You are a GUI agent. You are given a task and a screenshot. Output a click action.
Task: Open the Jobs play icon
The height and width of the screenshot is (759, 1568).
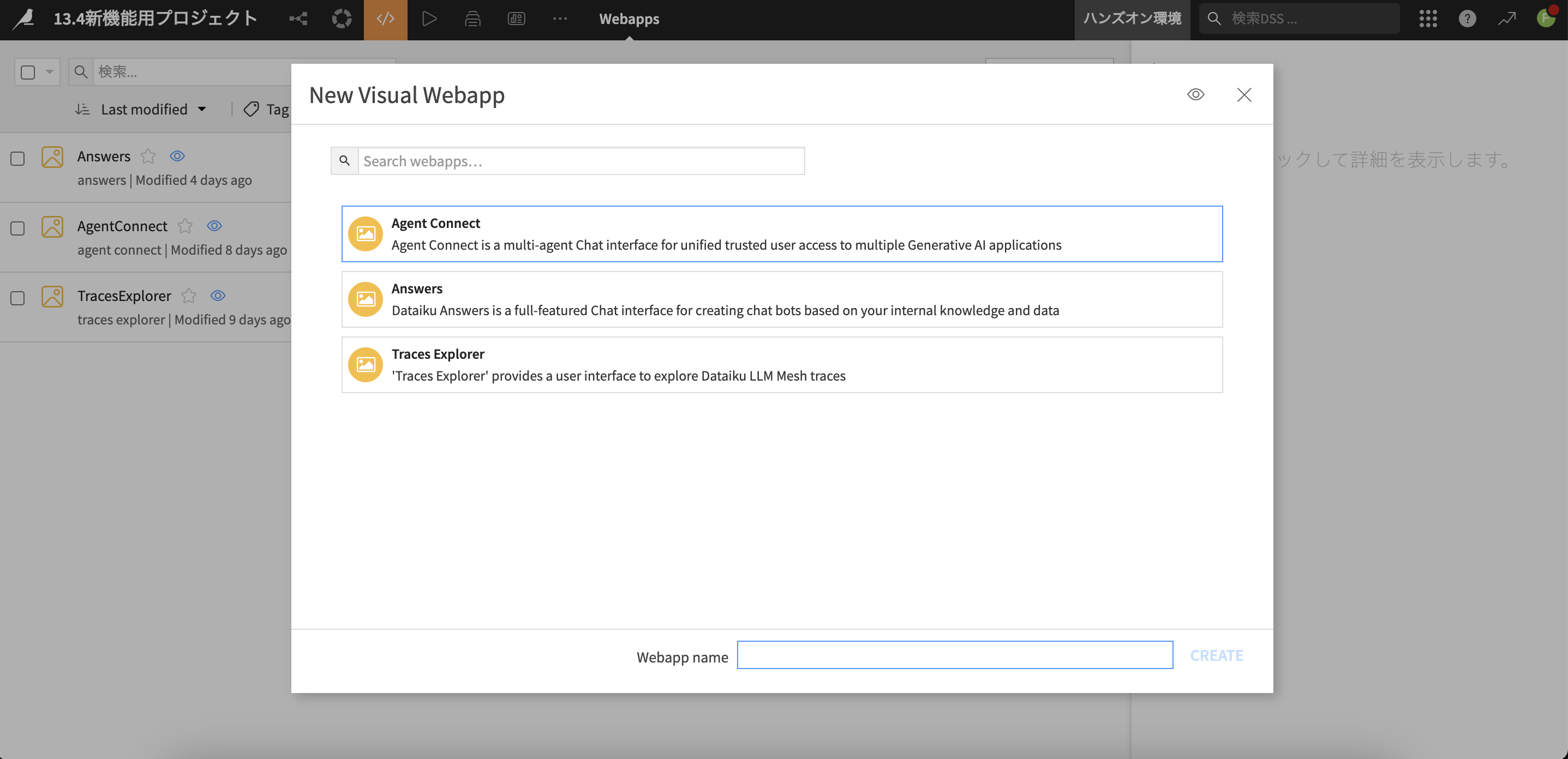coord(429,19)
